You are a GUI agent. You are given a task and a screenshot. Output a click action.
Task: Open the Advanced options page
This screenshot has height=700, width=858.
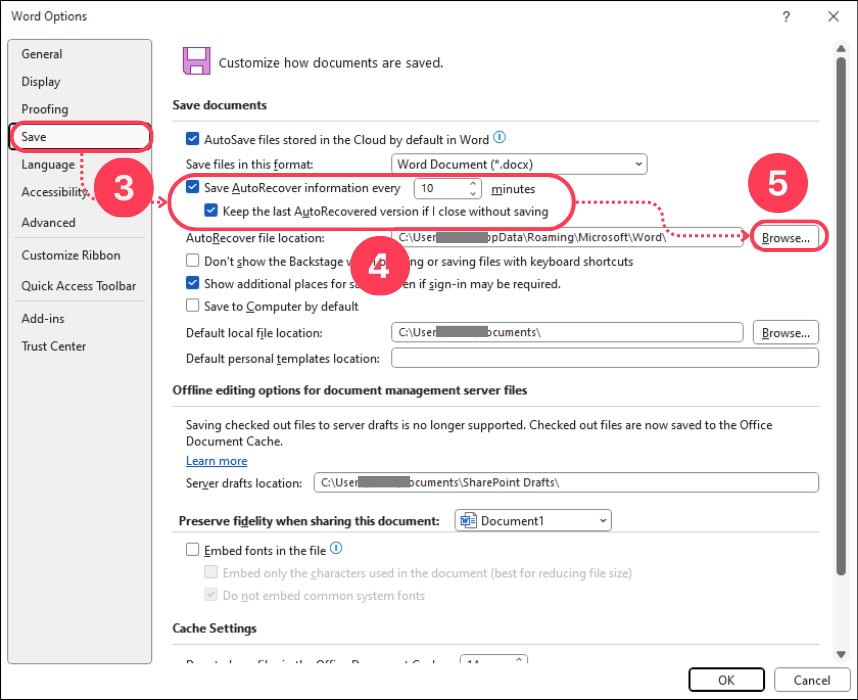tap(47, 222)
